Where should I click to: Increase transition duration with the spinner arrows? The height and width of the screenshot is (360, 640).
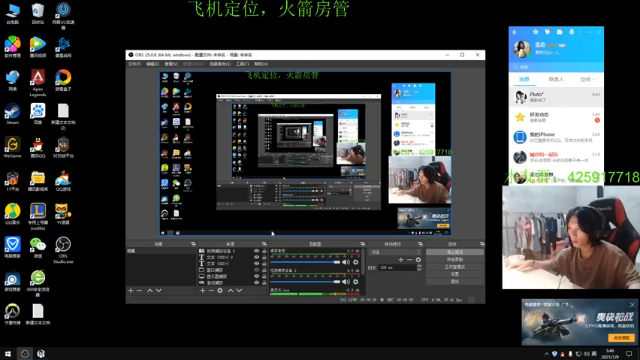(419, 266)
